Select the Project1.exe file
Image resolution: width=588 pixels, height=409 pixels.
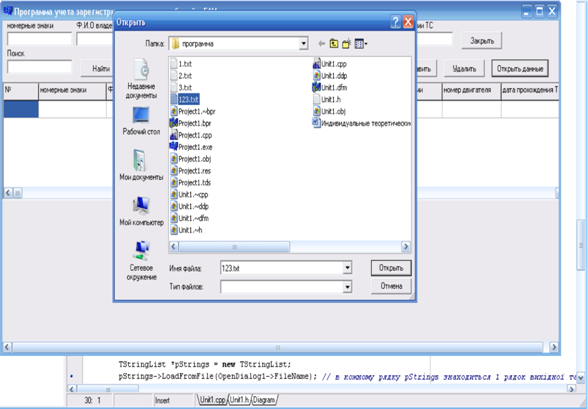click(x=191, y=147)
